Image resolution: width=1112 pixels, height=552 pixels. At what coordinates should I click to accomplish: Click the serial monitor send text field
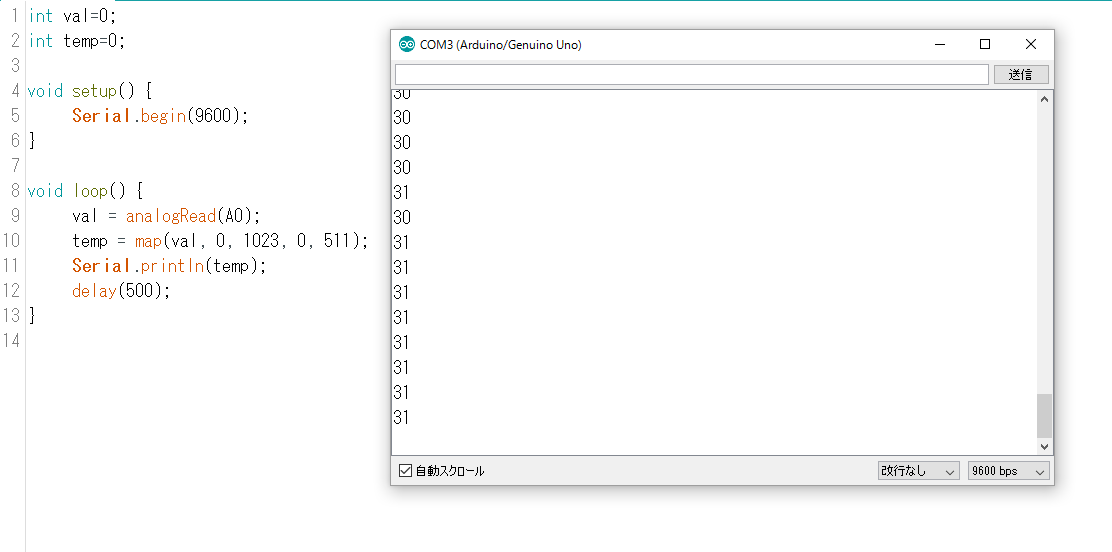(x=691, y=74)
